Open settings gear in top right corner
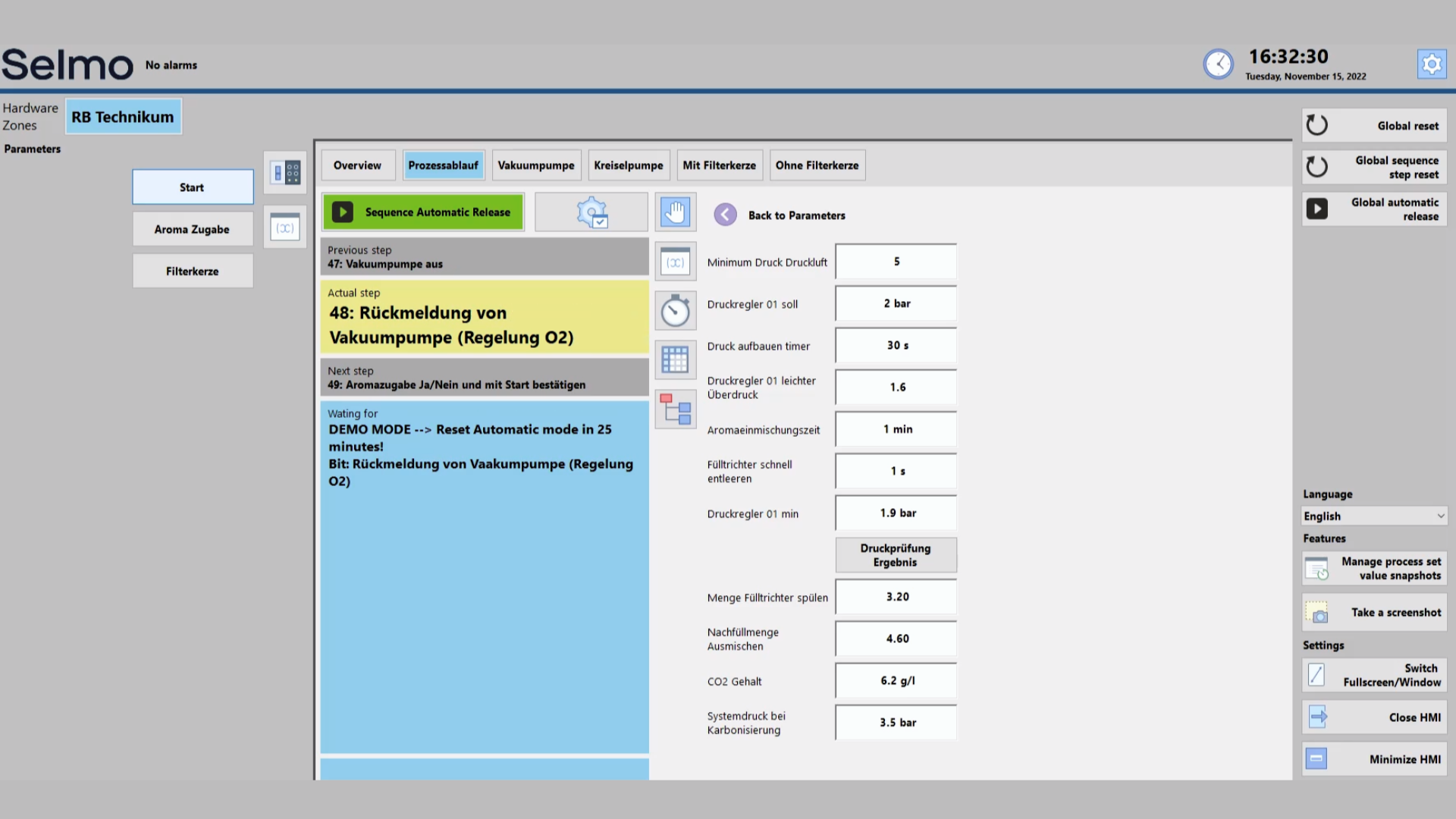This screenshot has height=819, width=1456. click(x=1431, y=64)
